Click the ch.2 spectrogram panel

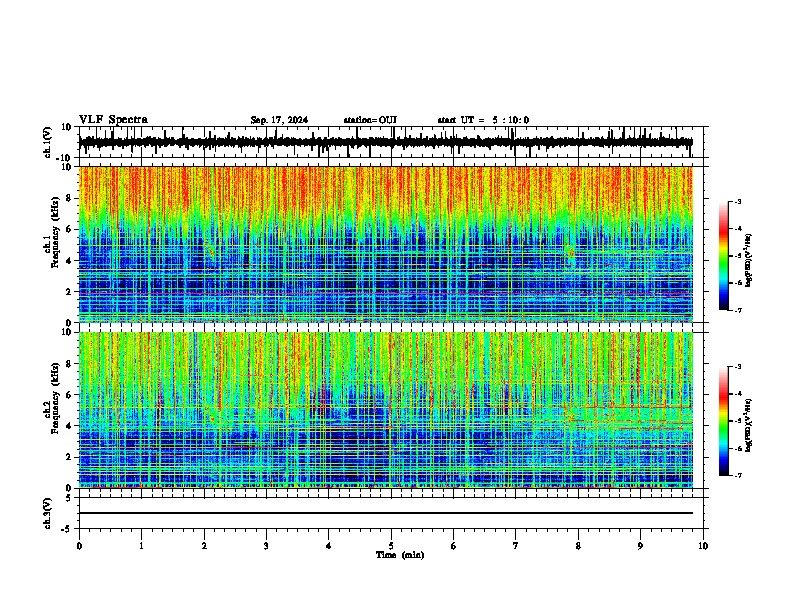(386, 410)
